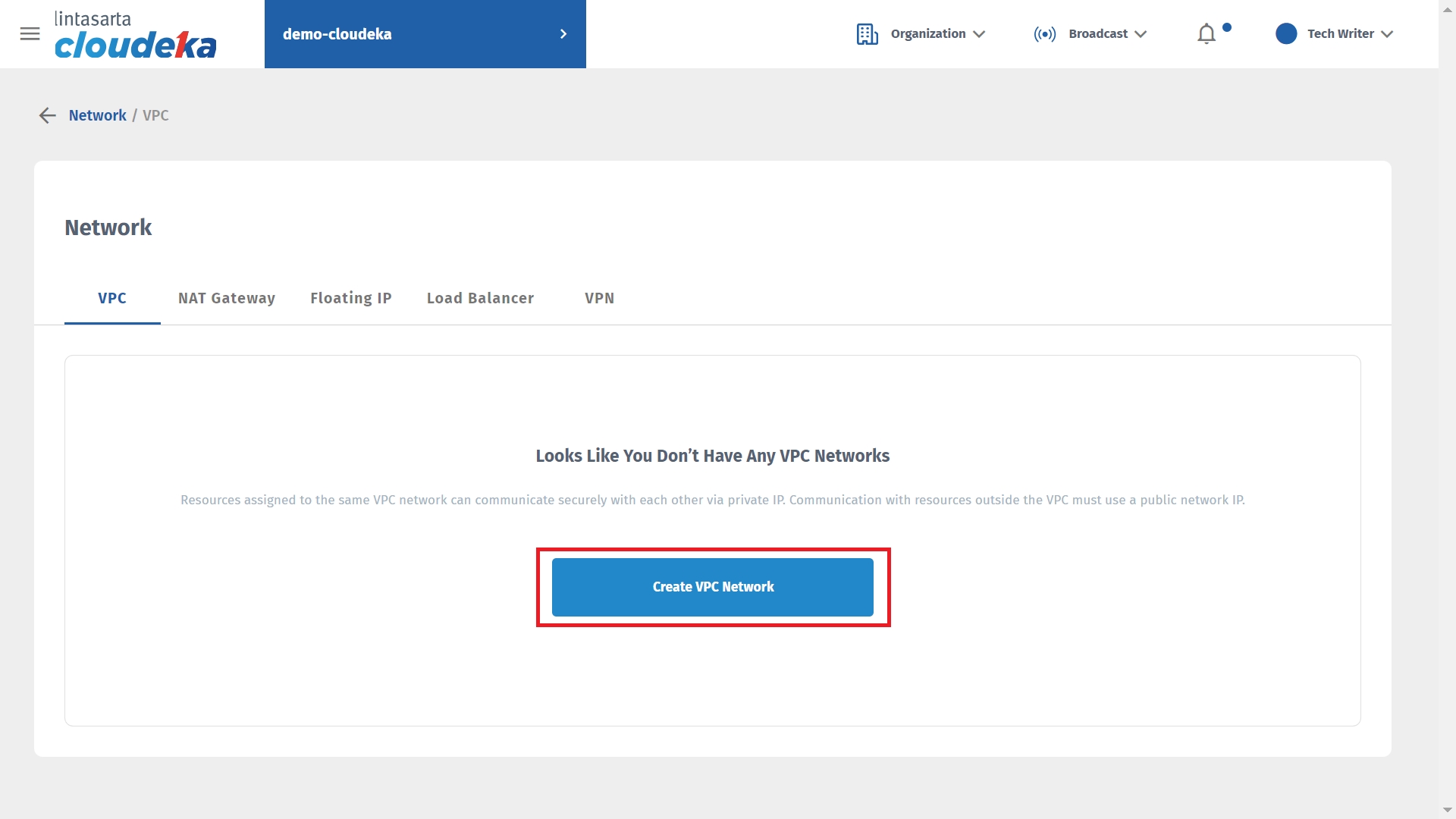Click the Broadcast signal icon
1456x819 pixels.
pos(1044,34)
